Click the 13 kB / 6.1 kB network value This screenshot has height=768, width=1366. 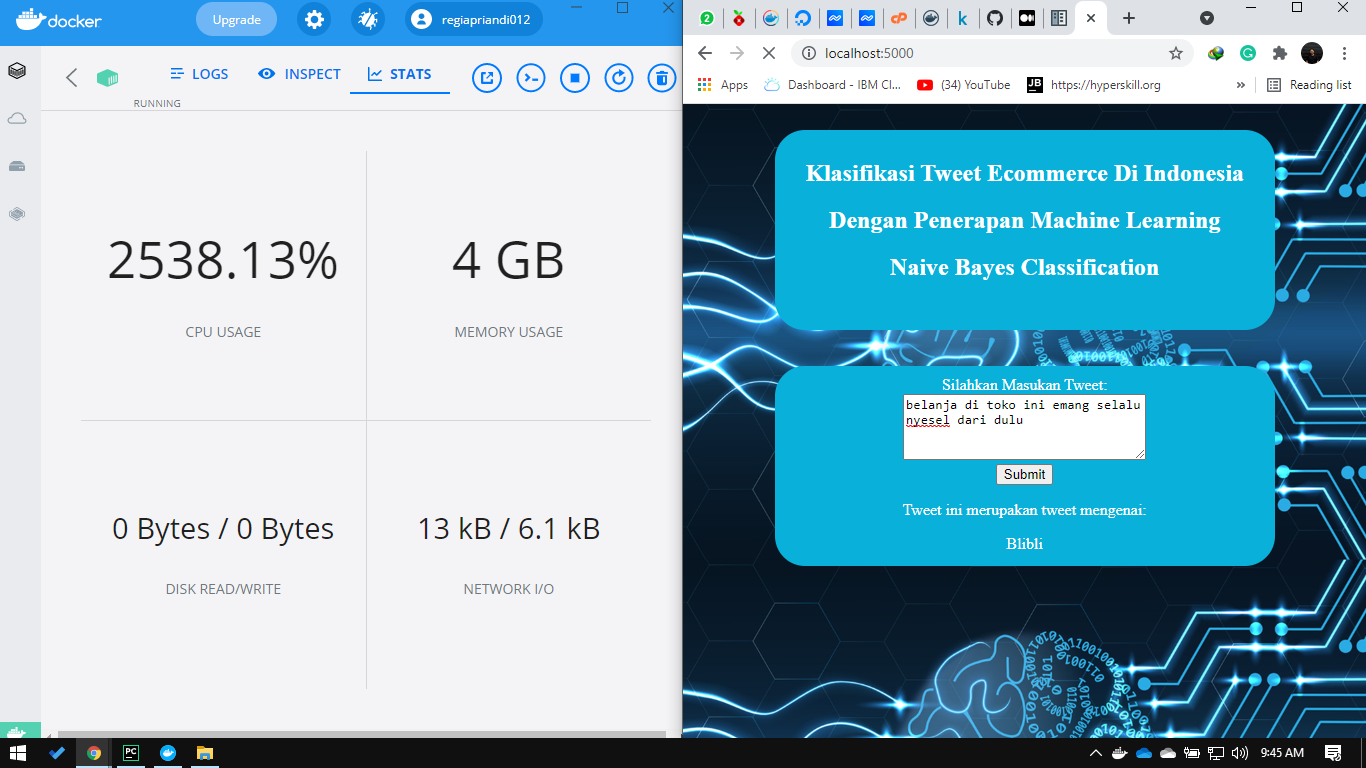pyautogui.click(x=508, y=528)
